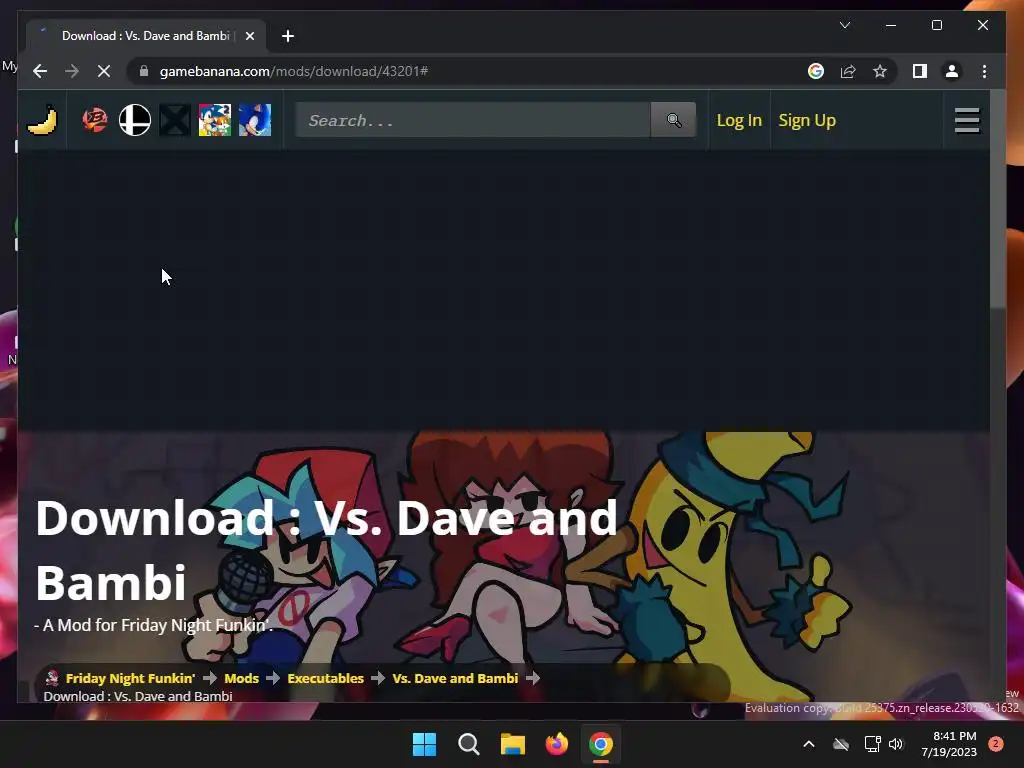Screen dimensions: 1024x768
Task: Open the Mods breadcrumb link
Action: pyautogui.click(x=242, y=678)
